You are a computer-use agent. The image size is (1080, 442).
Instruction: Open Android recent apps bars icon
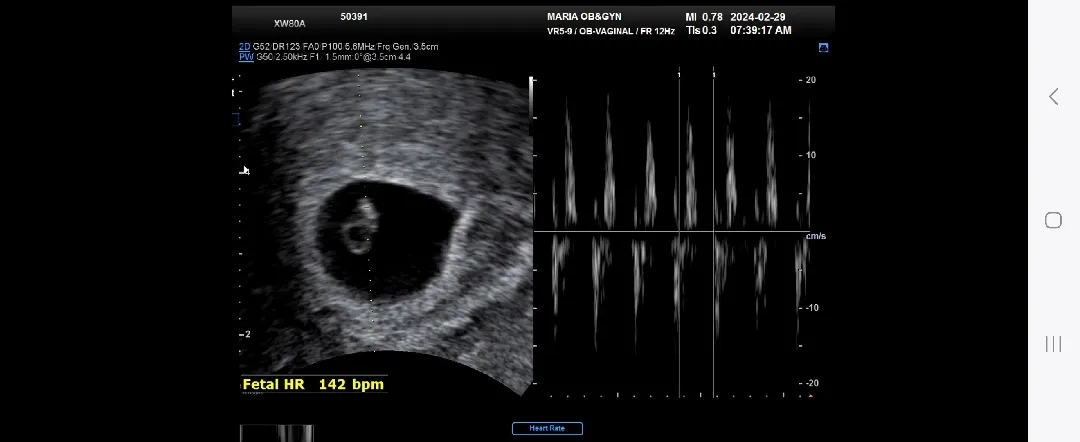click(x=1053, y=344)
